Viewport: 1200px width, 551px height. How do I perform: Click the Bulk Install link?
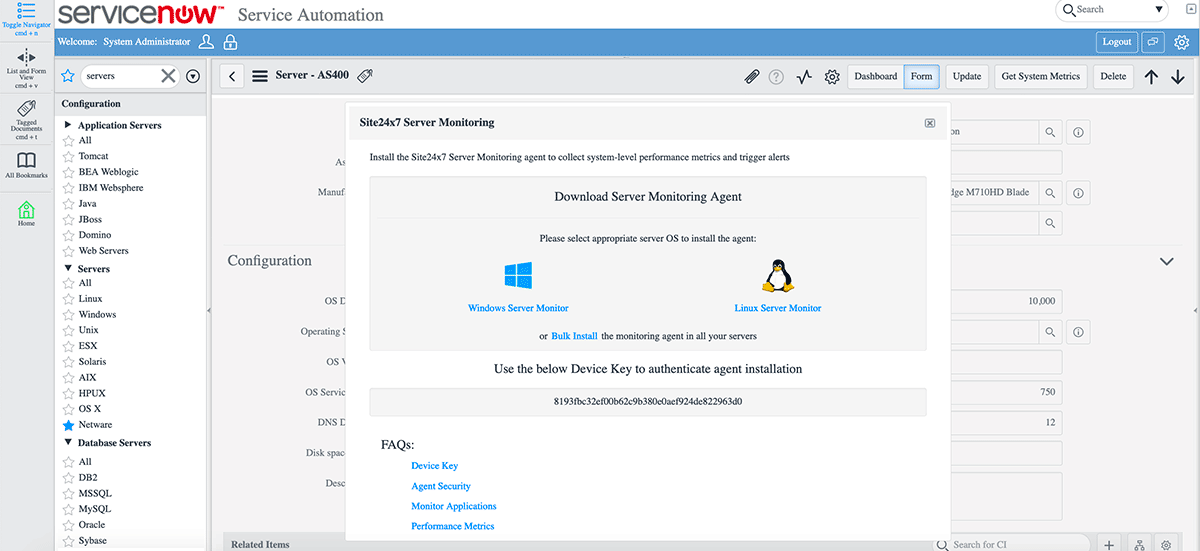574,336
